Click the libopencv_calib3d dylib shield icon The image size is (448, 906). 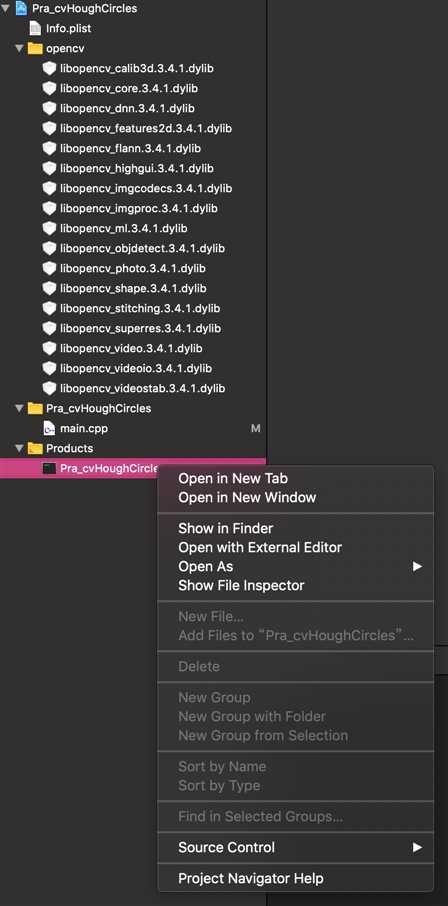tap(50, 68)
